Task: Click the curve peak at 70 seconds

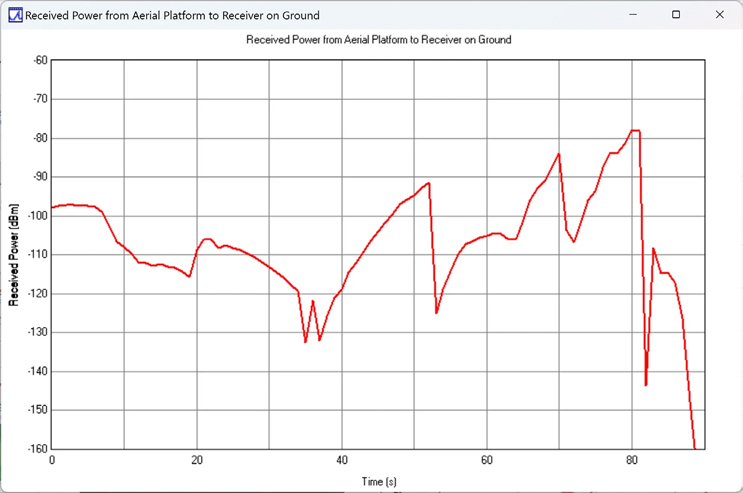Action: point(559,154)
